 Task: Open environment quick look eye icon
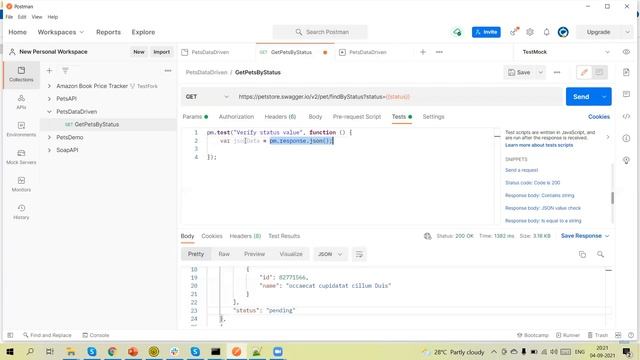tap(626, 52)
